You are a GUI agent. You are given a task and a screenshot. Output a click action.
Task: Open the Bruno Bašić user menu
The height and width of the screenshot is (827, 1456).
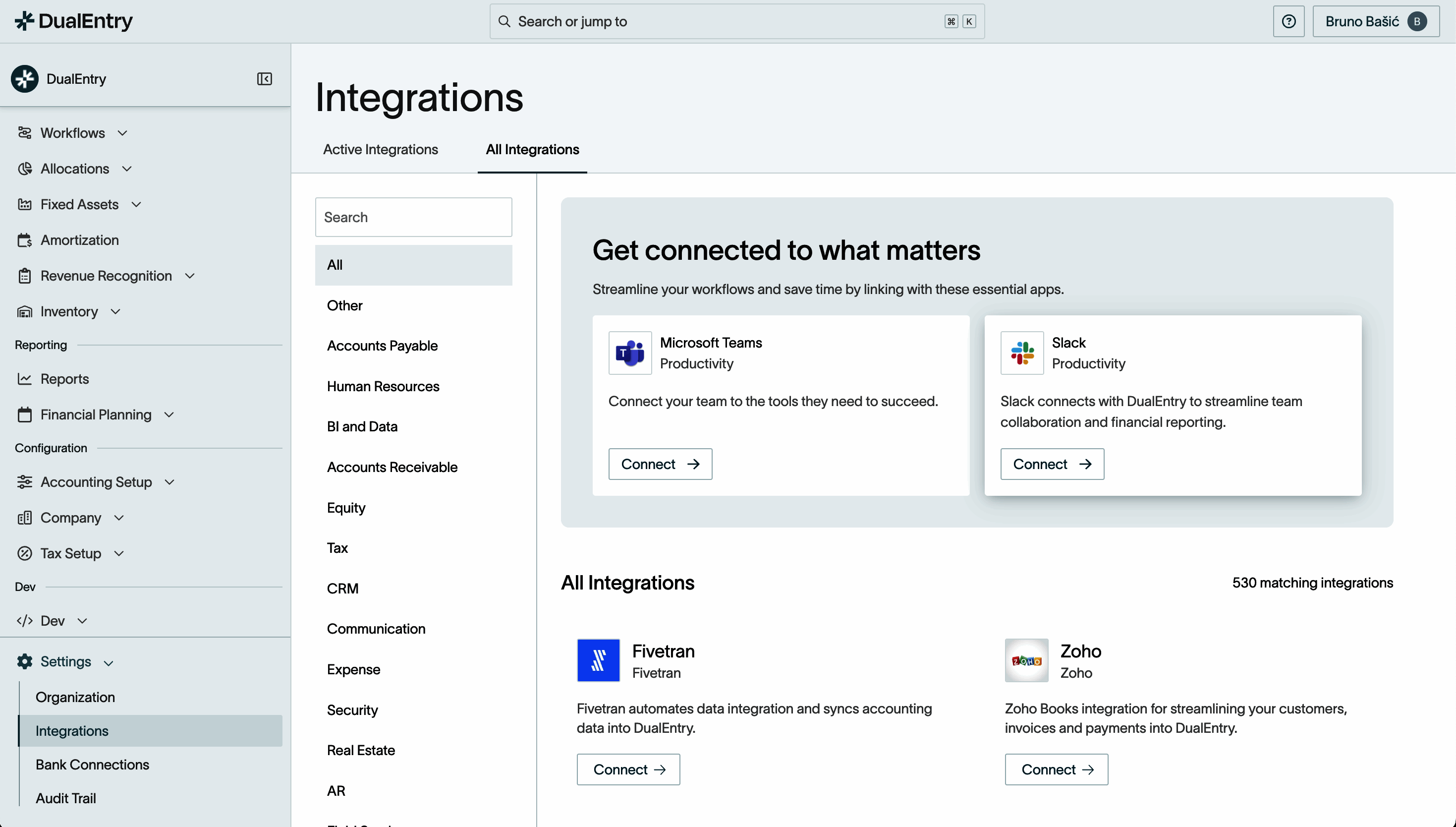[x=1375, y=22]
